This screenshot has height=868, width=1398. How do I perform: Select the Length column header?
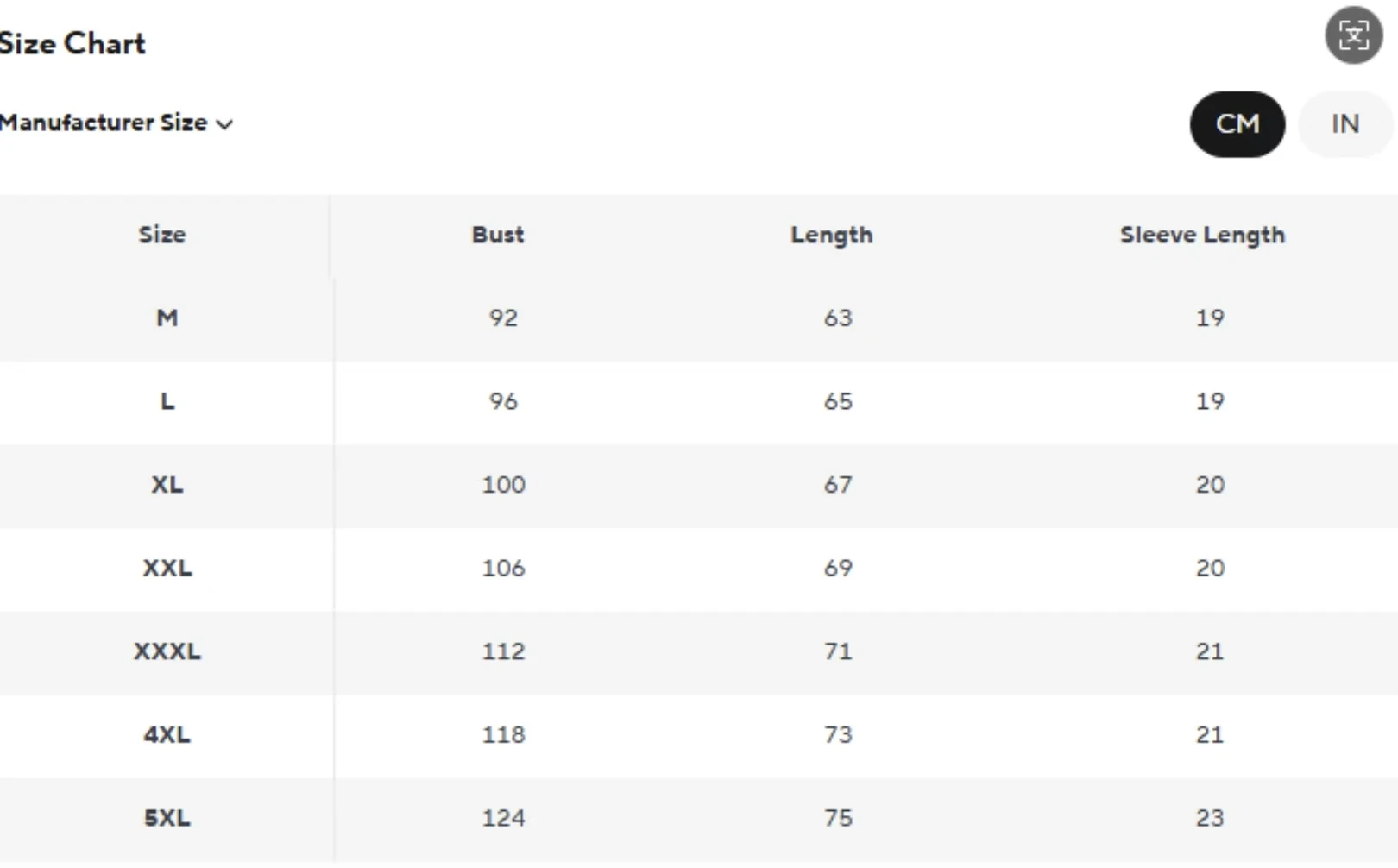pos(832,235)
